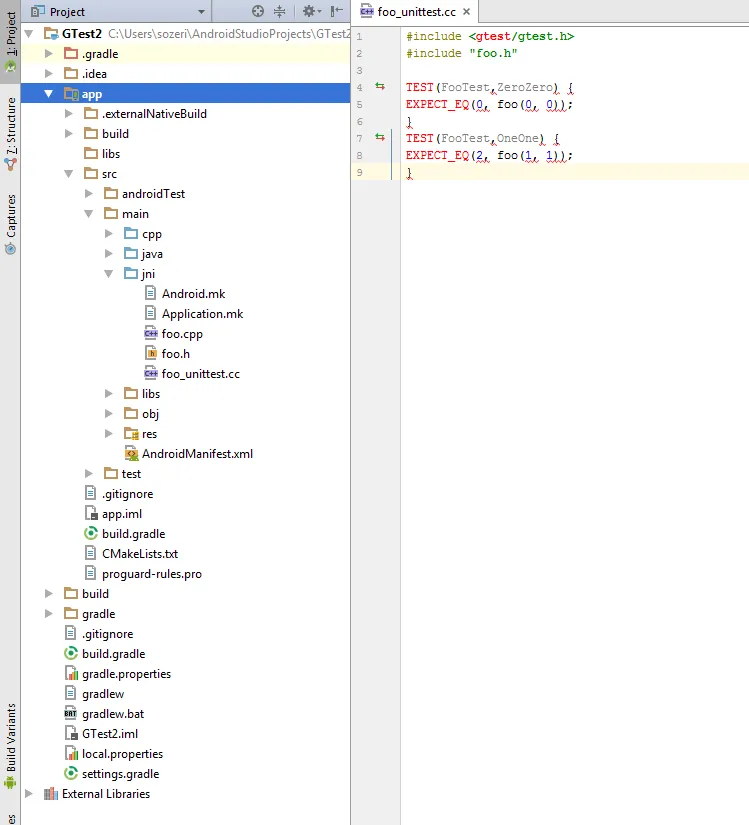Collapse the main folder
749x825 pixels.
coord(89,214)
